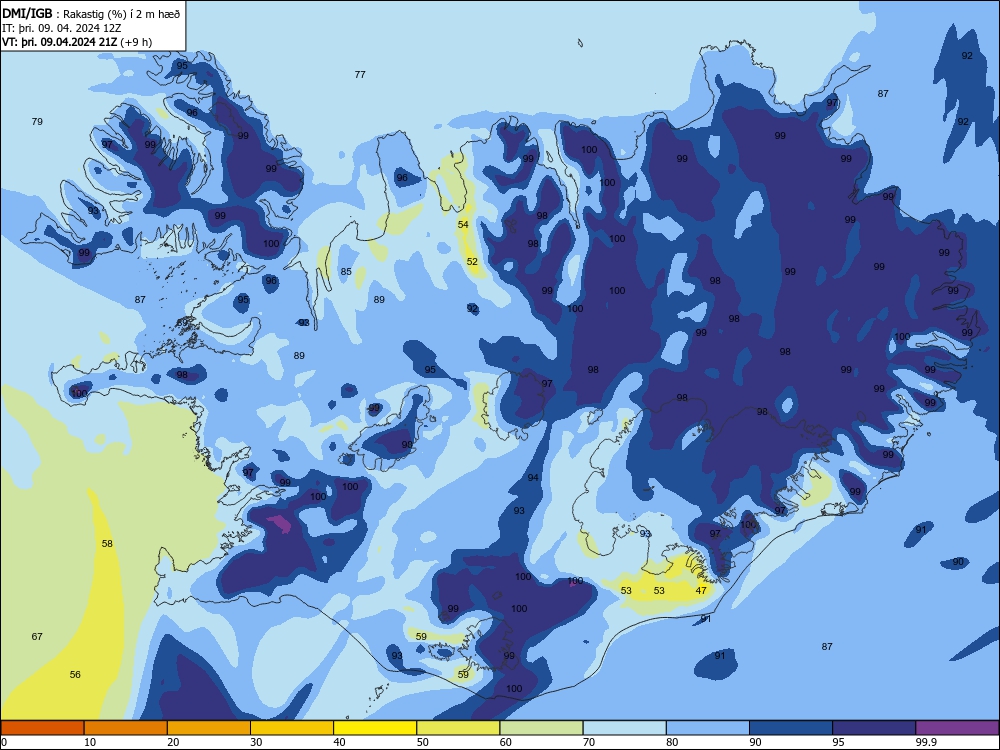Click the humidity value '77' over the sea
The image size is (1000, 750).
tap(360, 75)
